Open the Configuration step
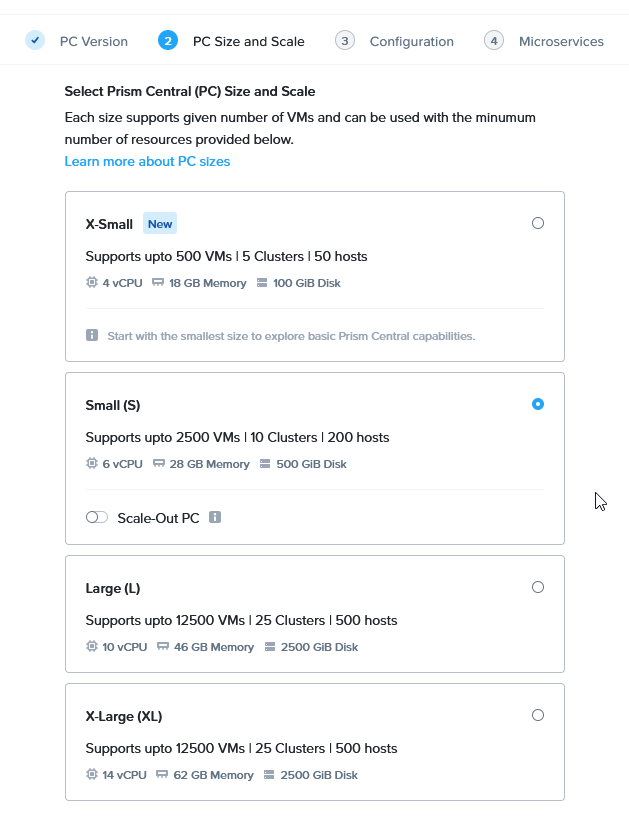The width and height of the screenshot is (629, 819). 411,41
